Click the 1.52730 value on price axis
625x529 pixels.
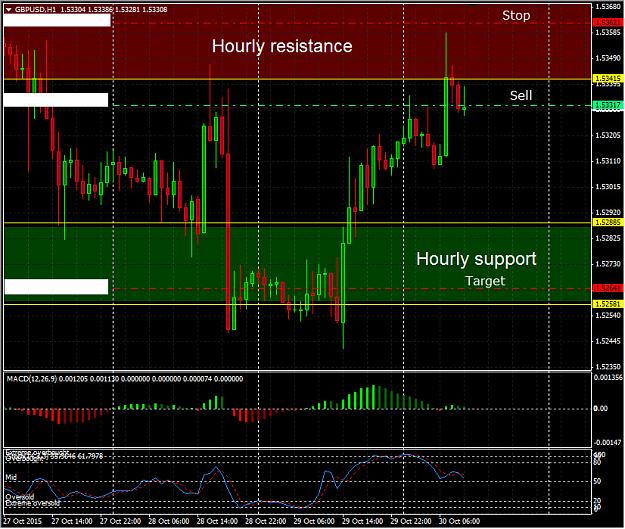(x=608, y=264)
